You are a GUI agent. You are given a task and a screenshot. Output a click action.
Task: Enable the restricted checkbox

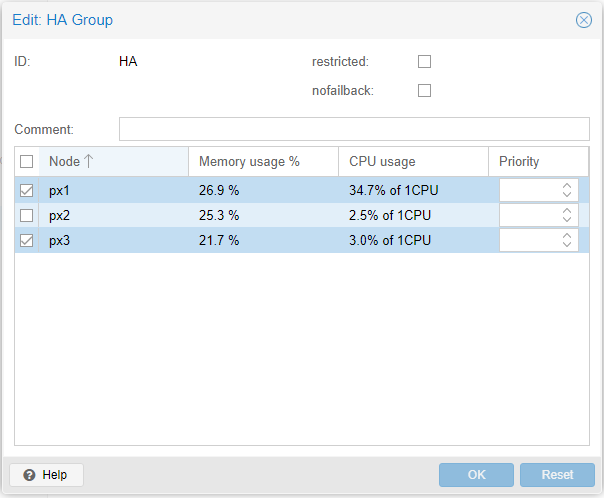coord(424,62)
